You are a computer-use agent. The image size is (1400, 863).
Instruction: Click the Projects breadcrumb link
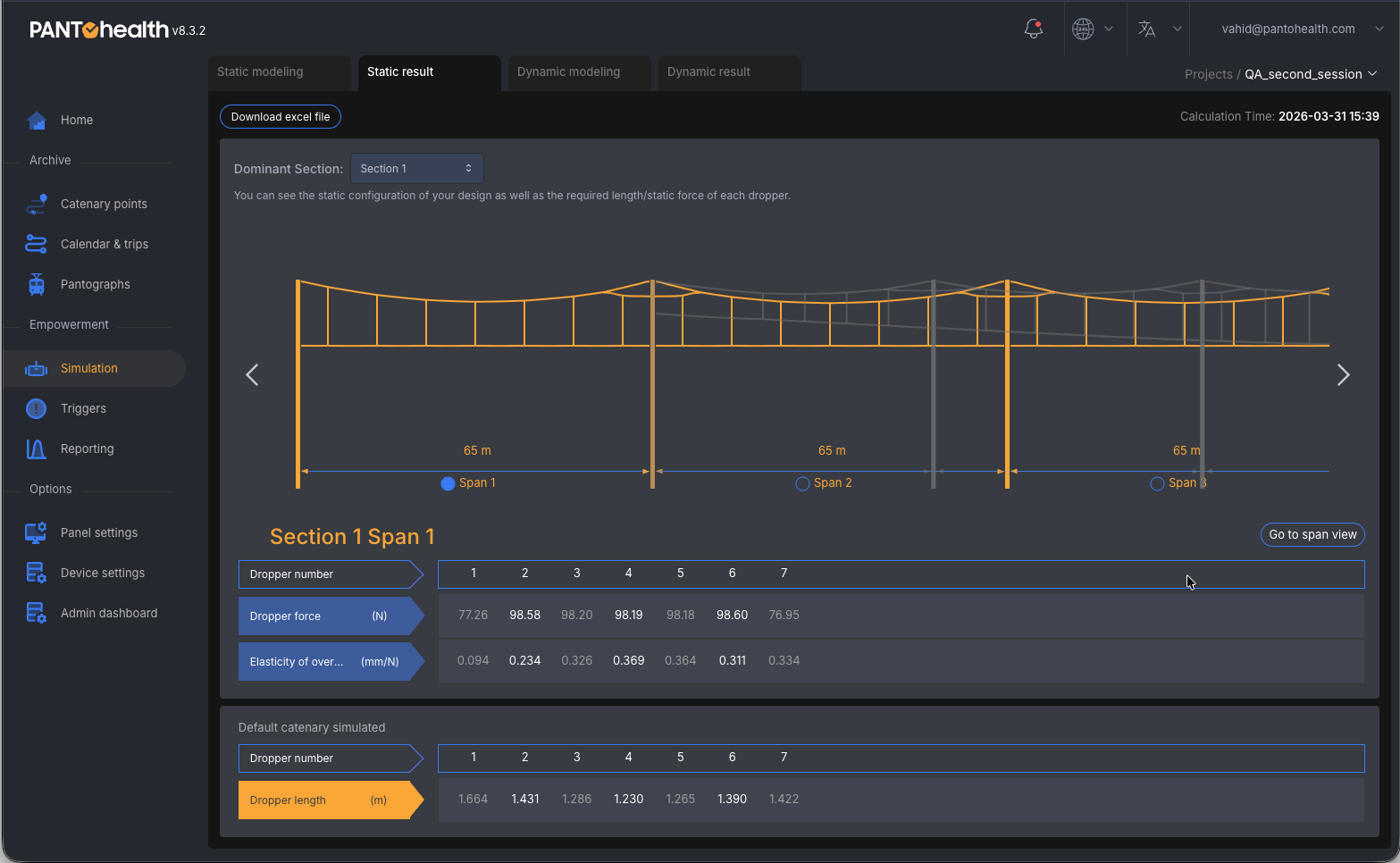click(x=1208, y=74)
